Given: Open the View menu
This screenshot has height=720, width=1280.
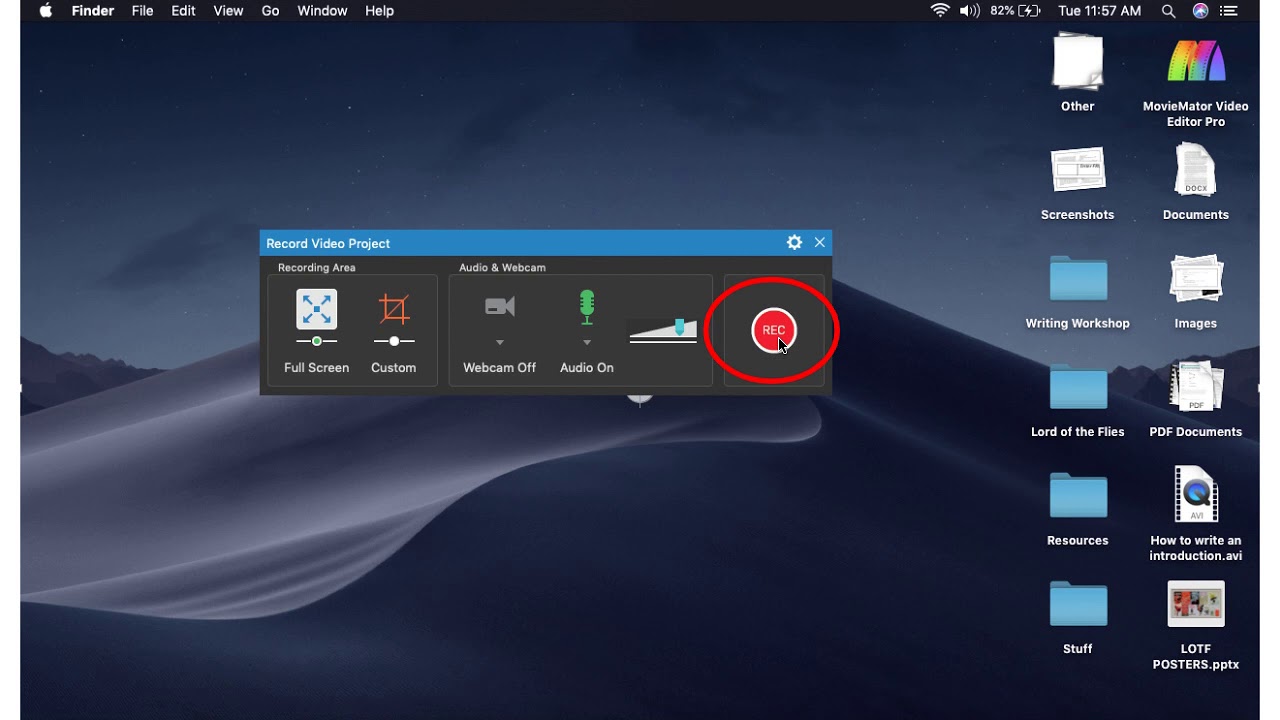Looking at the screenshot, I should pos(228,11).
